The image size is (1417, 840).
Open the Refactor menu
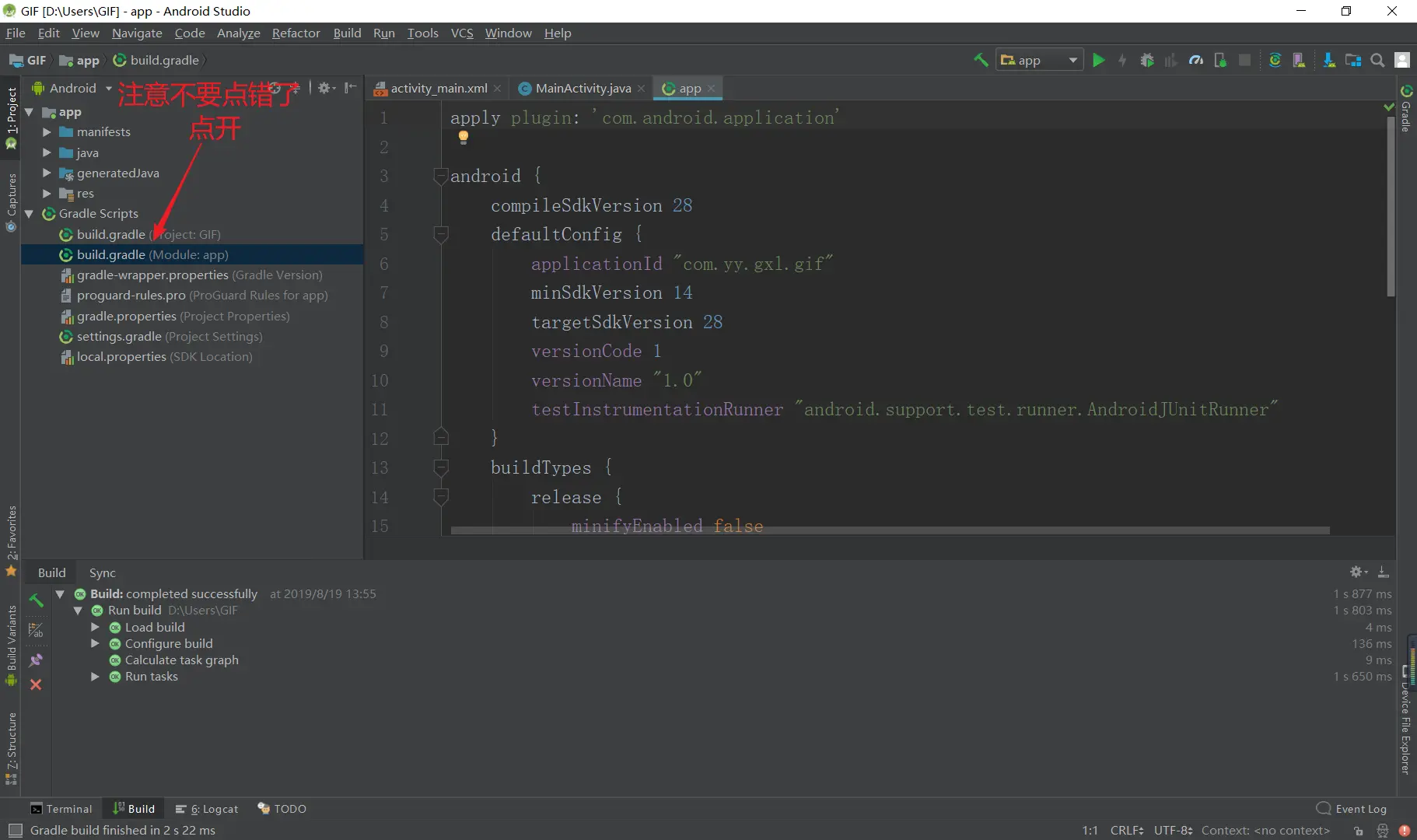point(296,33)
